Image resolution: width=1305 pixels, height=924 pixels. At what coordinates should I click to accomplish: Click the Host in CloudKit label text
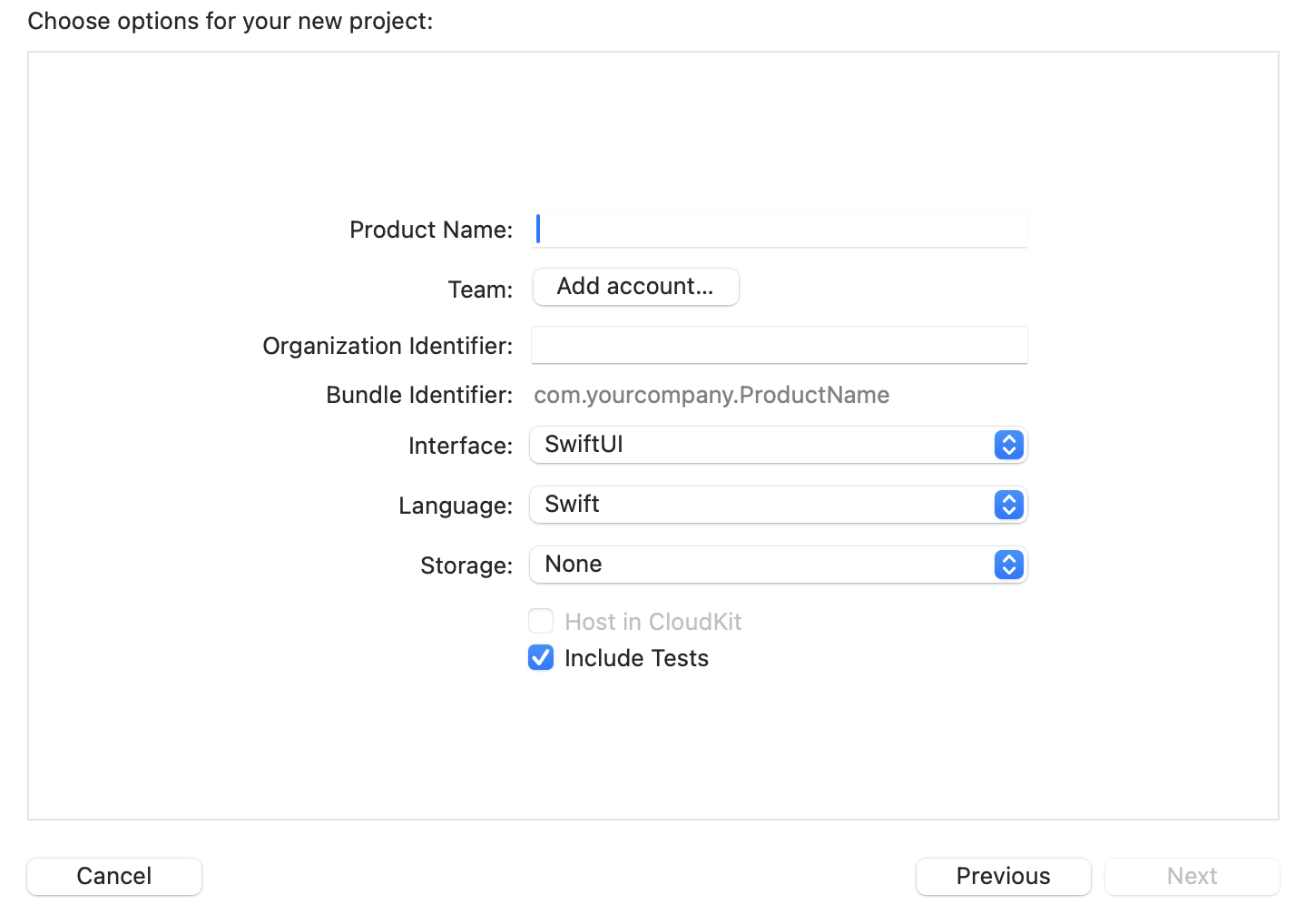pyautogui.click(x=652, y=622)
